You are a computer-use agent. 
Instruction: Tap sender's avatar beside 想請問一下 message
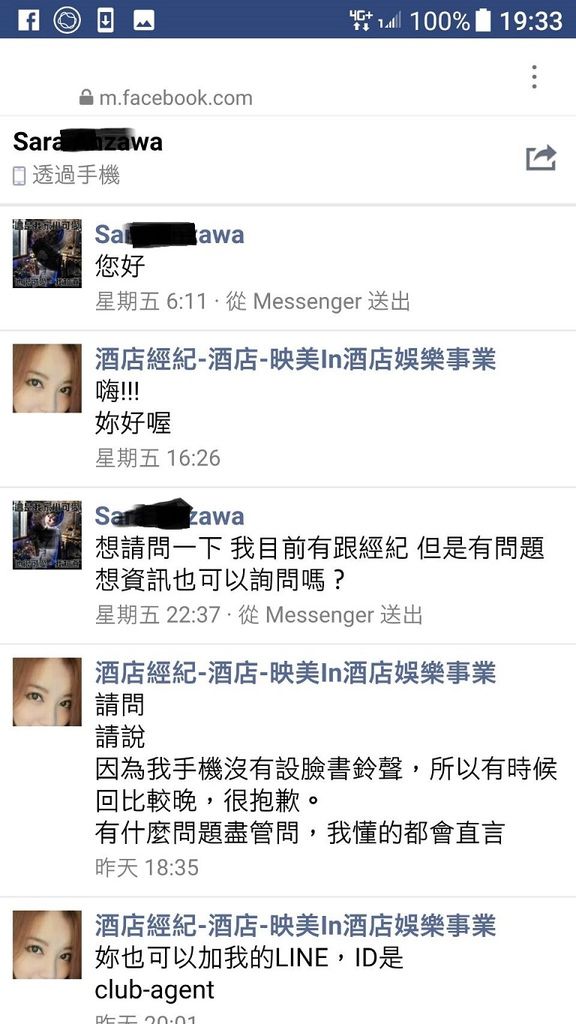[x=47, y=535]
